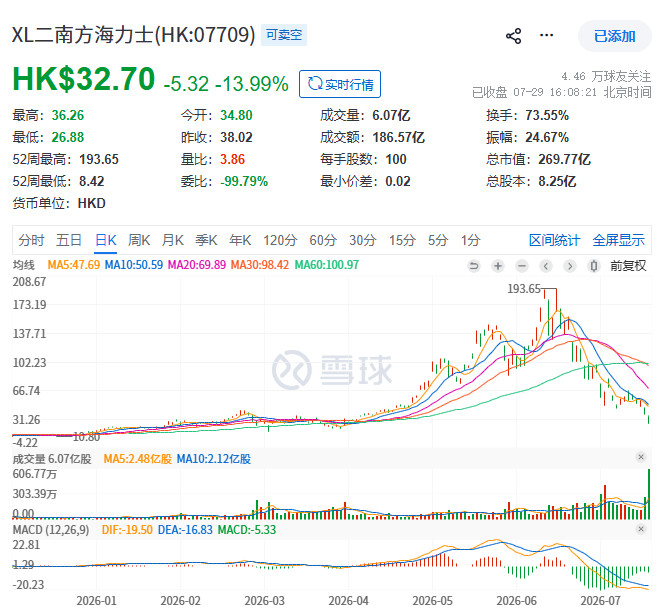Screen dimensions: 662x614
Task: Zoom in chart with plus icon
Action: (x=498, y=266)
